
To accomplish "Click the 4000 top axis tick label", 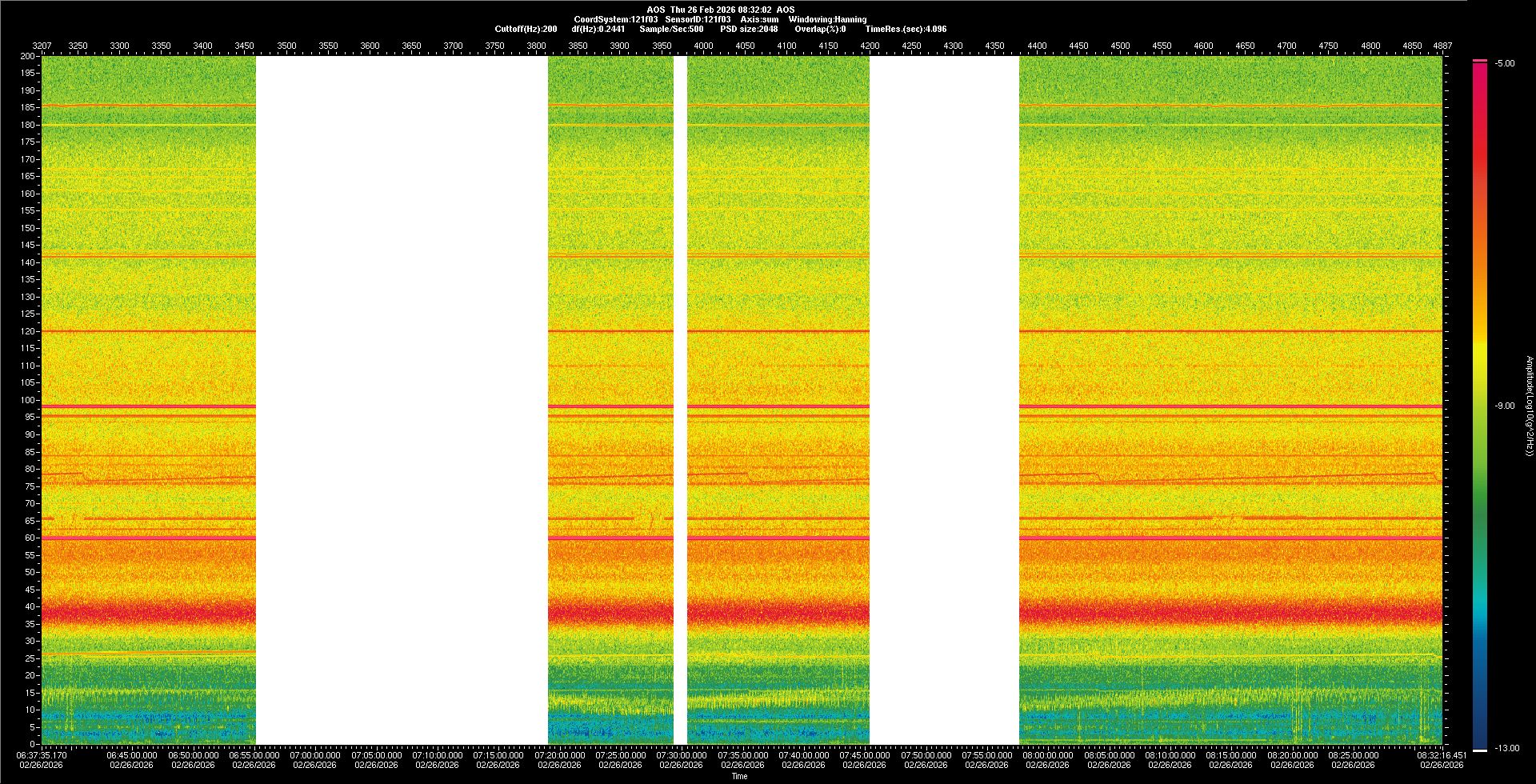I will pos(703,46).
